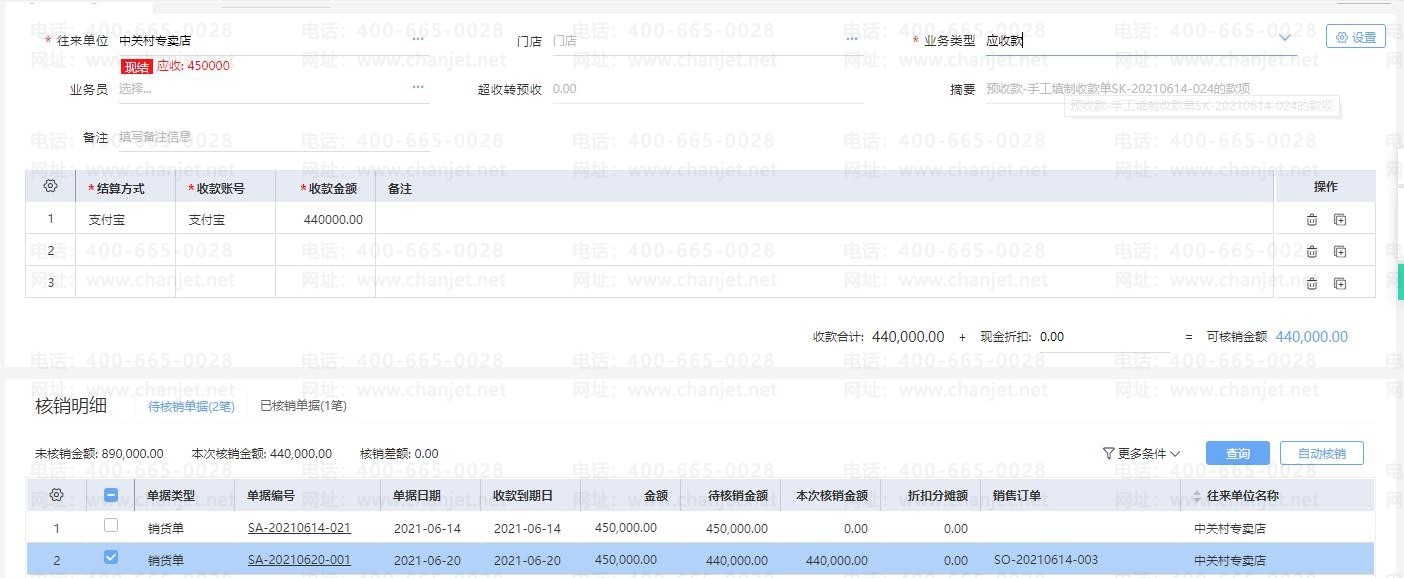
Task: Open column settings gear in 核销明细 table
Action: coord(57,495)
